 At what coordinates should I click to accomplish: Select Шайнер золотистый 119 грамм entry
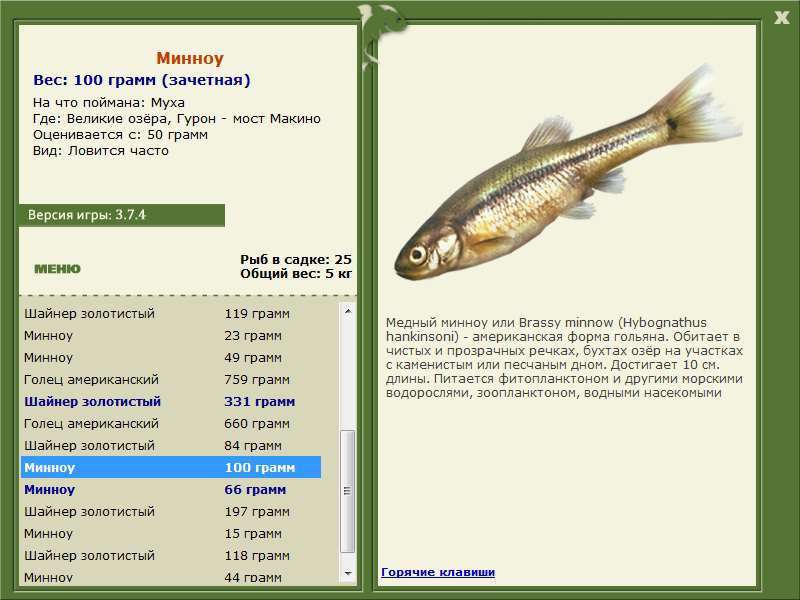pos(171,313)
